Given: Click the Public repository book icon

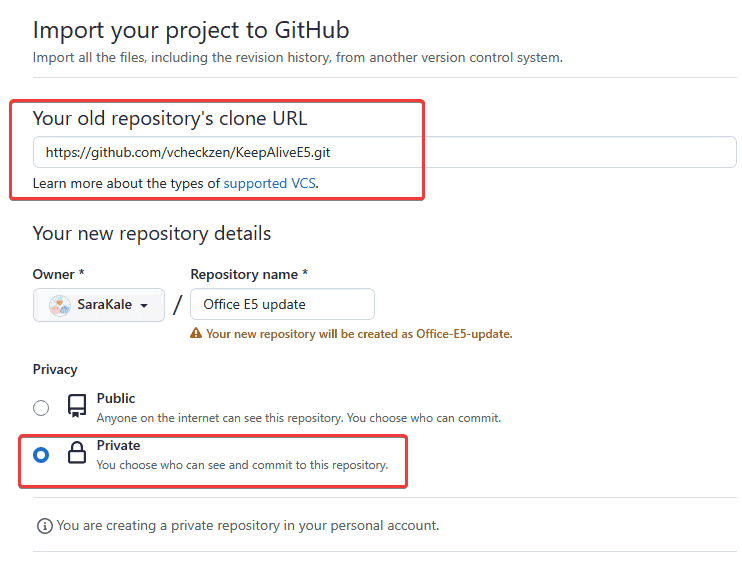Looking at the screenshot, I should click(77, 406).
